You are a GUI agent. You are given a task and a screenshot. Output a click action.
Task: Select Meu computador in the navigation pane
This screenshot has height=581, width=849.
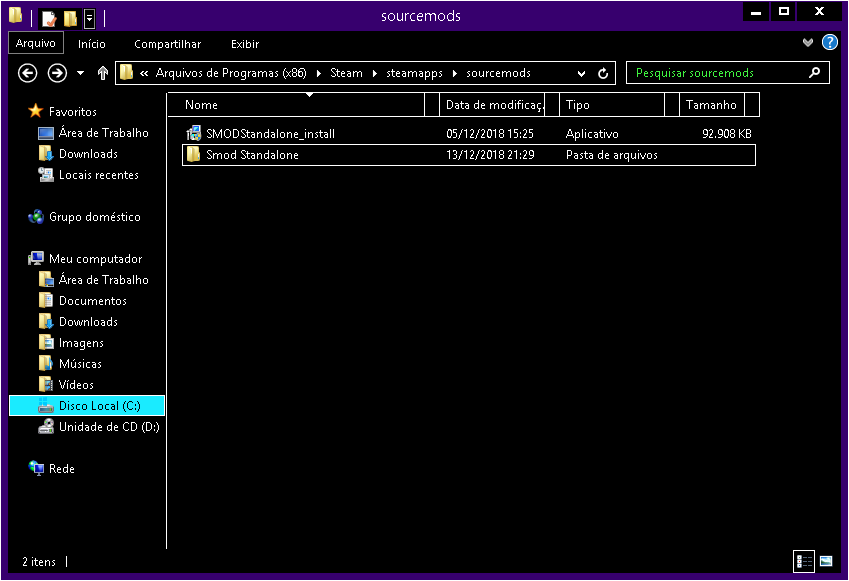coord(95,259)
